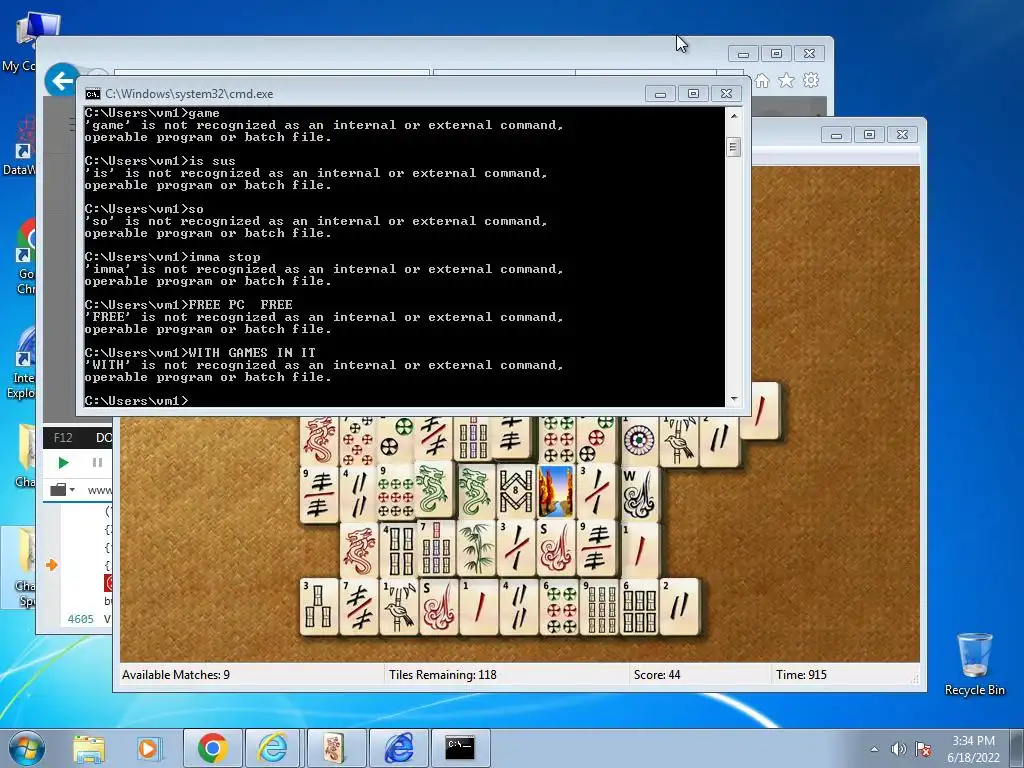
Task: Activate the cmd.exe taskbar button
Action: pos(460,748)
